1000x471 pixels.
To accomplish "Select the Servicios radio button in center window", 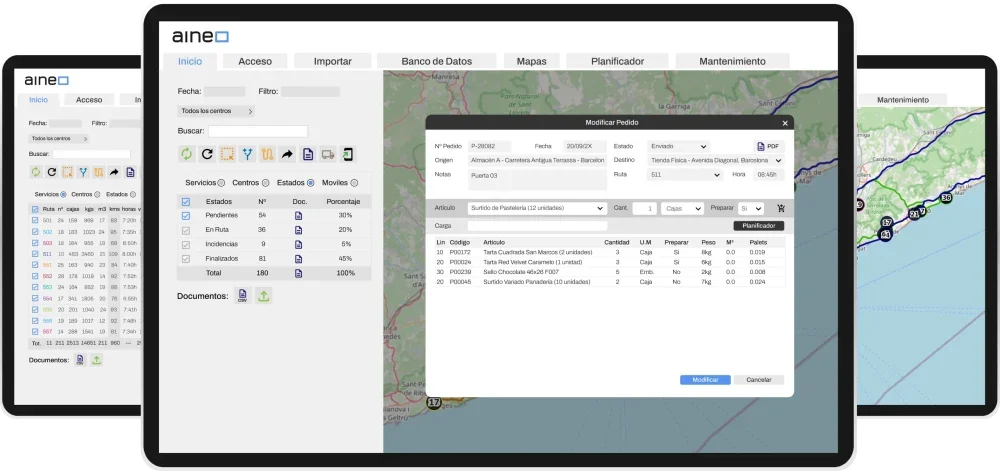I will click(221, 183).
